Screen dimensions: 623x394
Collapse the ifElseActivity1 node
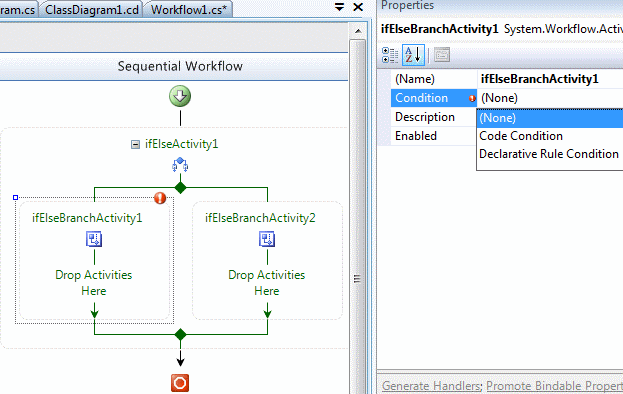click(135, 144)
